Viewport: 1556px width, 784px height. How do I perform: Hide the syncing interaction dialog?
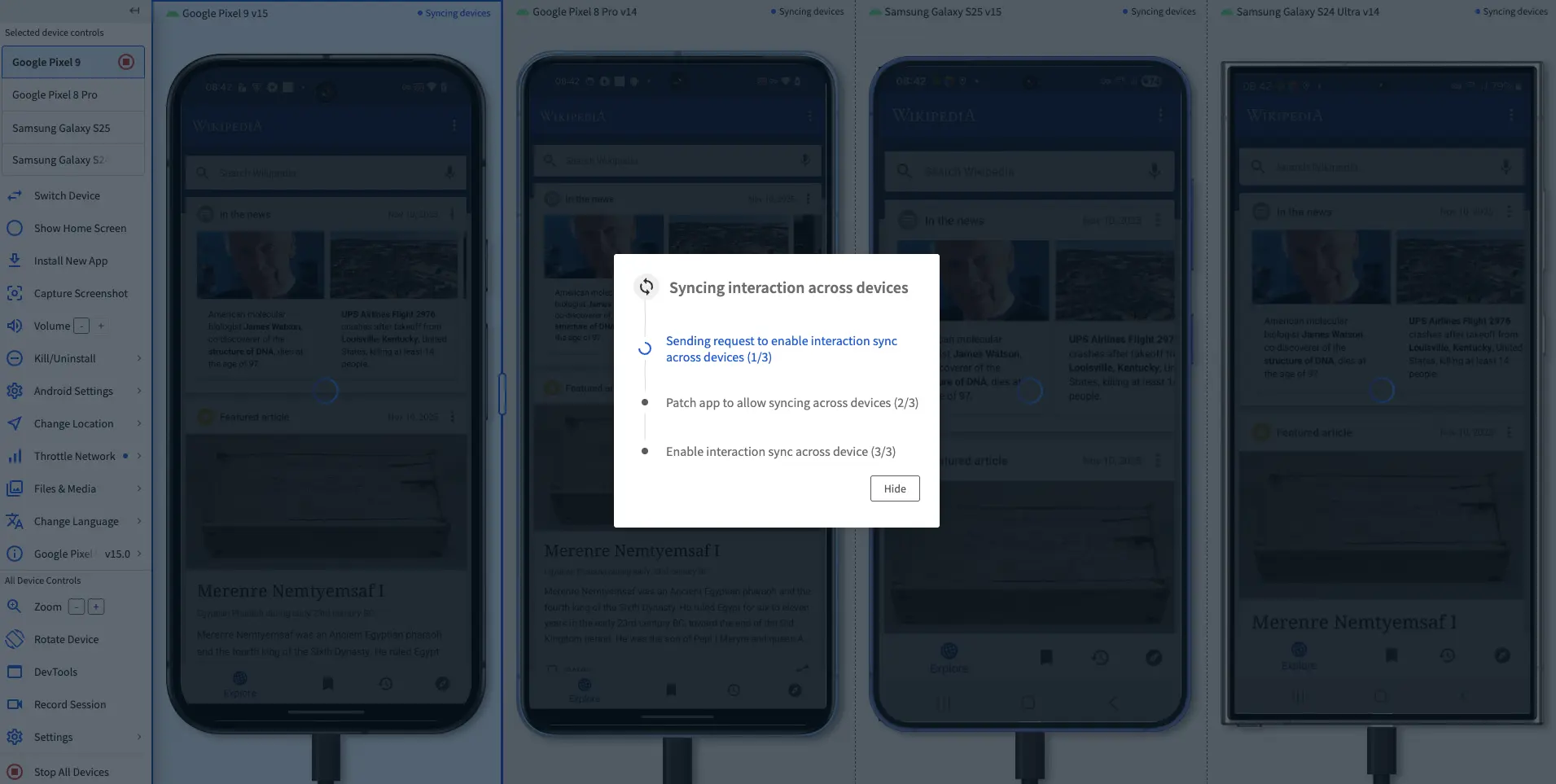pyautogui.click(x=894, y=488)
